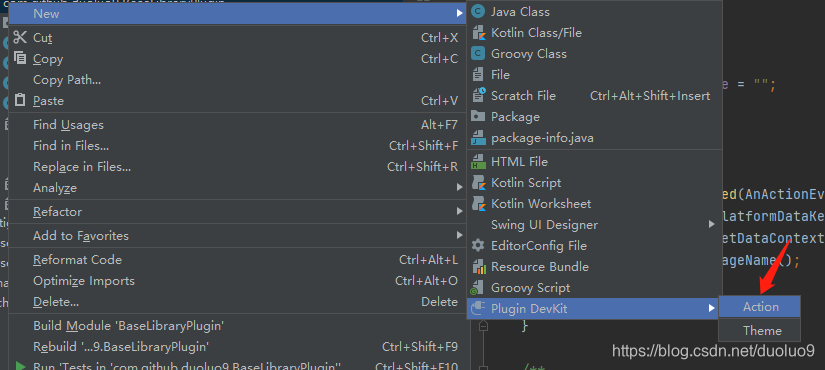This screenshot has width=825, height=370.
Task: Click the Copy icon
Action: pyautogui.click(x=20, y=58)
